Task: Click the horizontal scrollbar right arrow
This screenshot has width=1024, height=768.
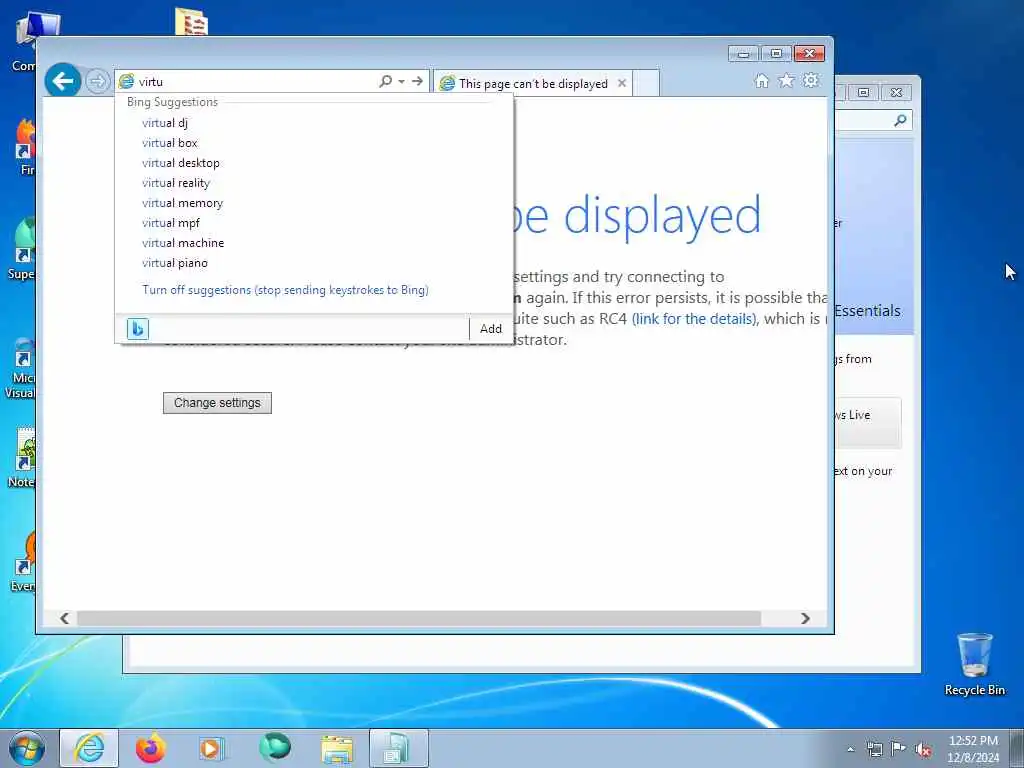Action: coord(805,618)
